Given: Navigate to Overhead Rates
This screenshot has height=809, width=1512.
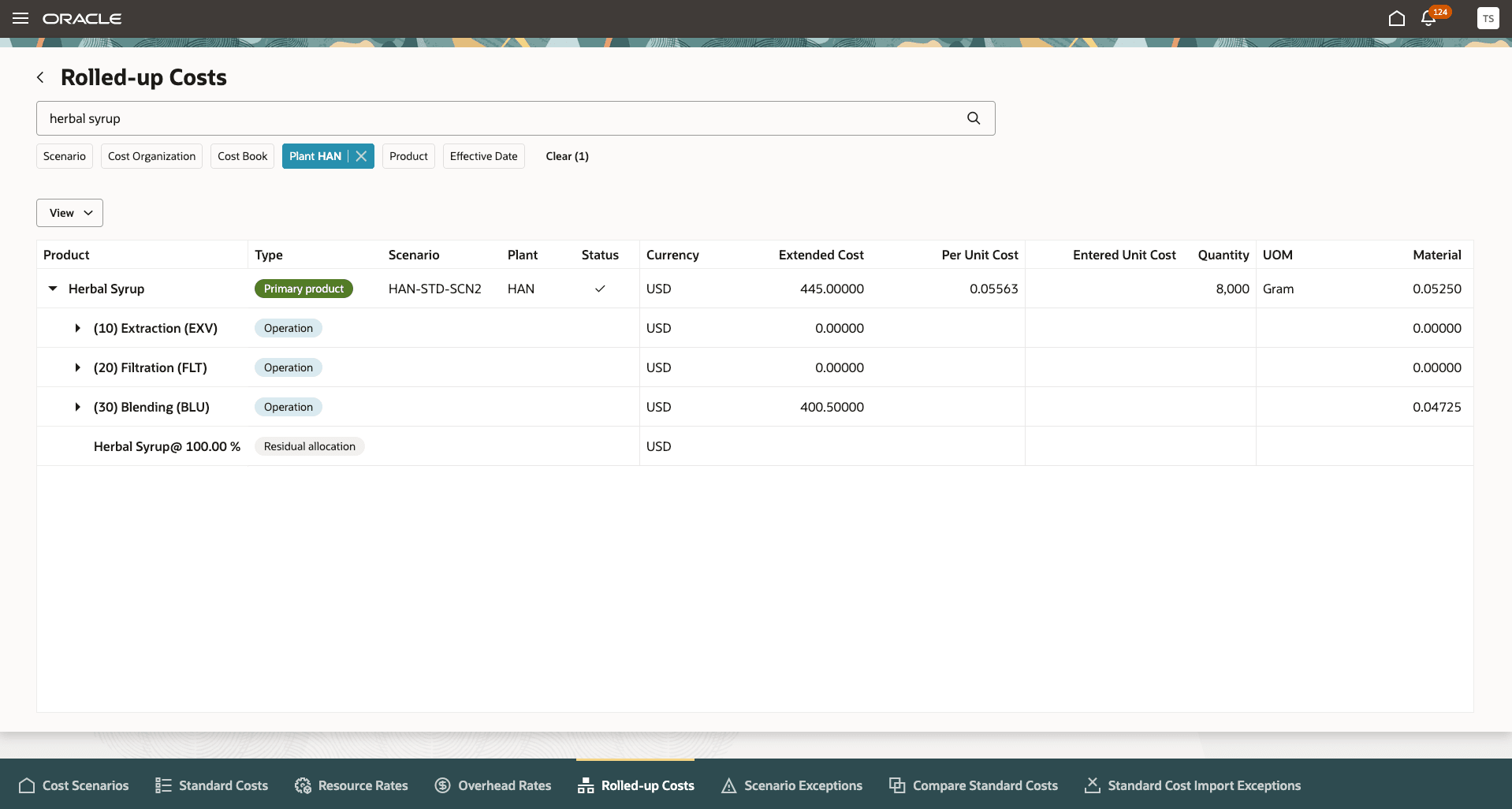Looking at the screenshot, I should (x=492, y=785).
